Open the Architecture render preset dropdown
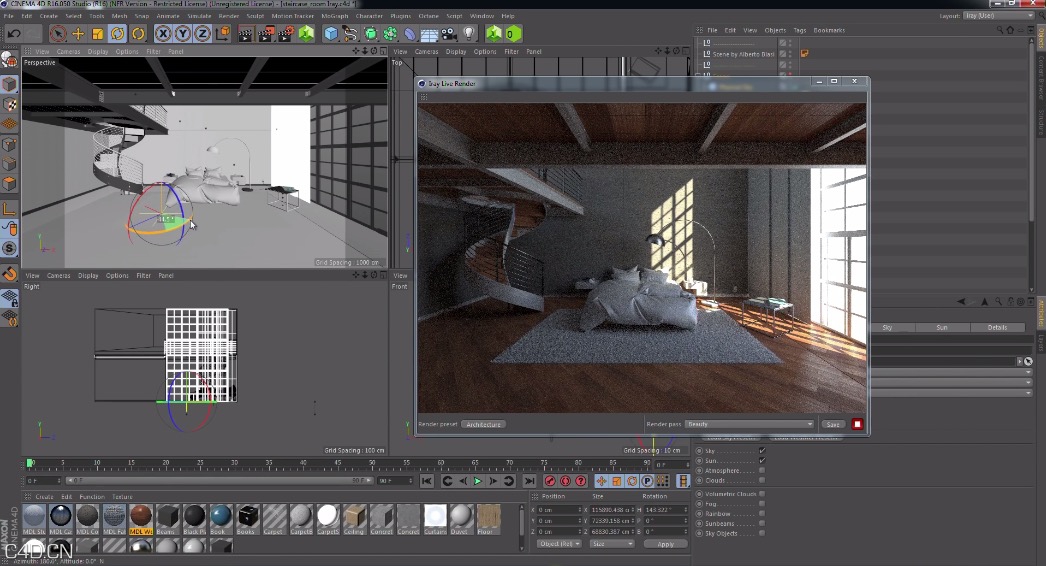This screenshot has height=566, width=1046. [x=484, y=424]
